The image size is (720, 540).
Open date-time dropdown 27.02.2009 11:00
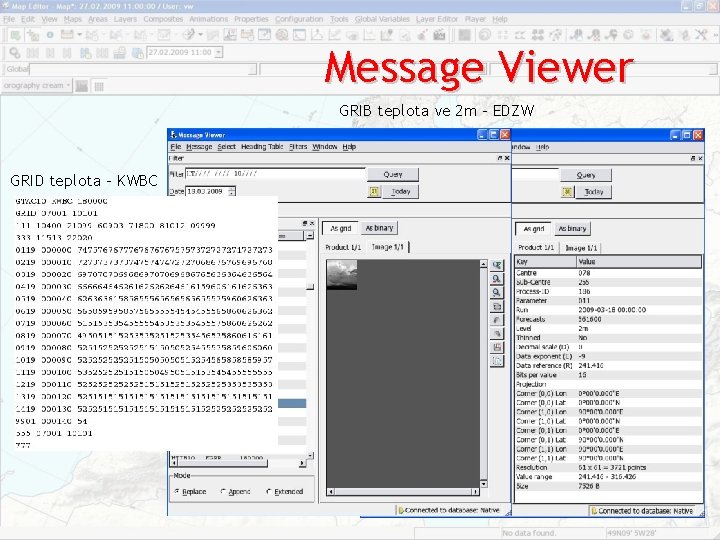(x=219, y=52)
